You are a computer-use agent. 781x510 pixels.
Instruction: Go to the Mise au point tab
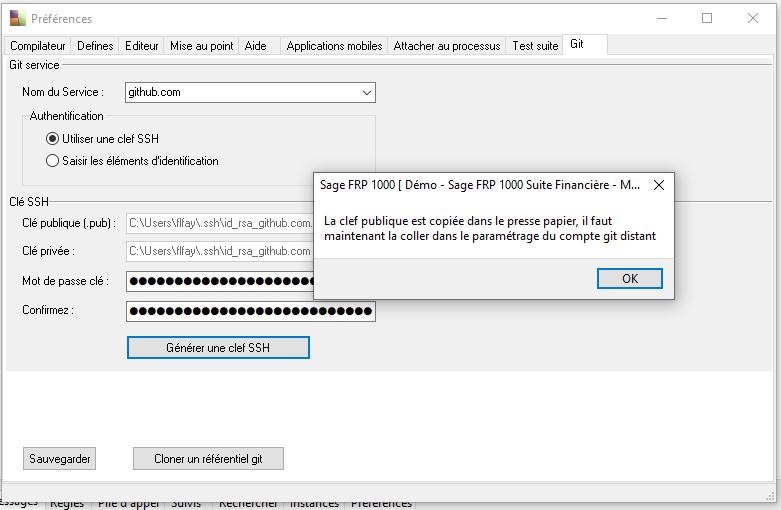click(x=201, y=46)
